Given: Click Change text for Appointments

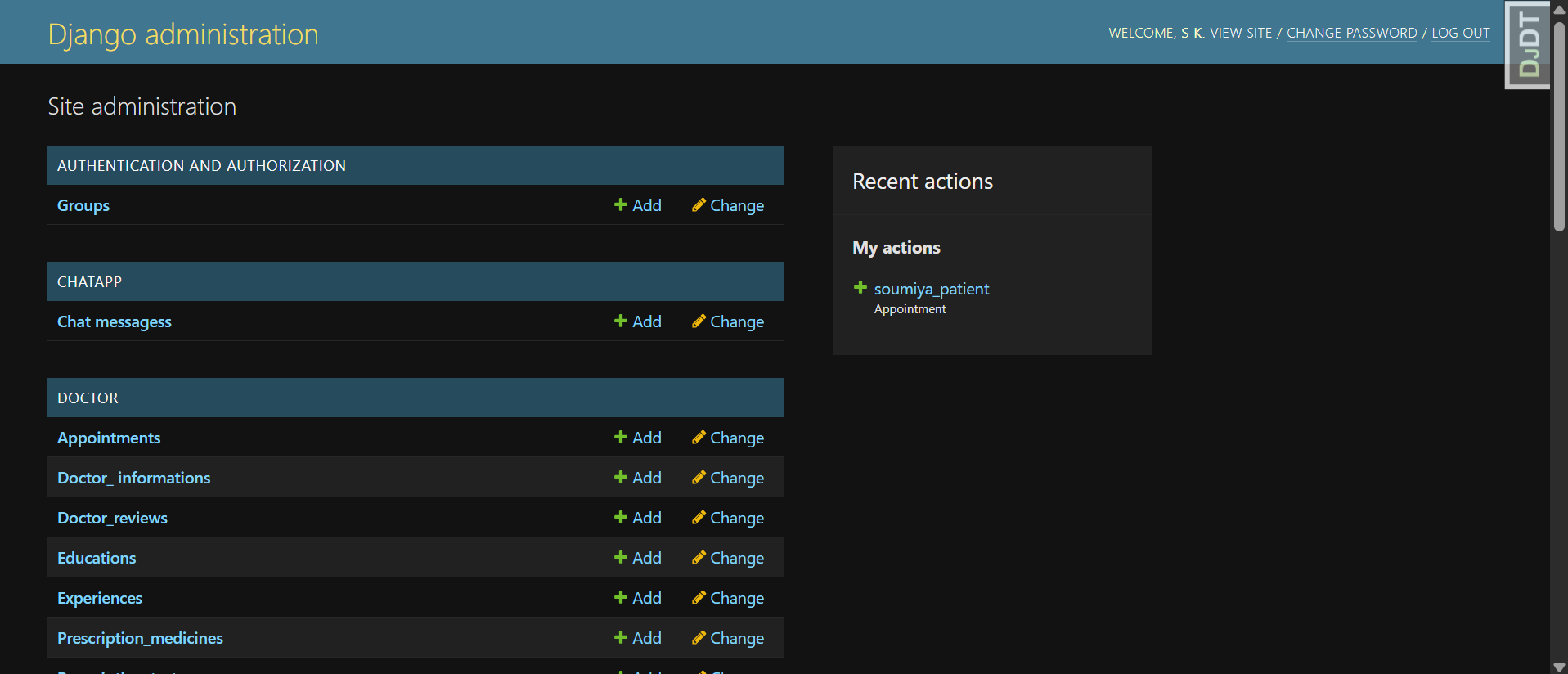Looking at the screenshot, I should pos(737,438).
